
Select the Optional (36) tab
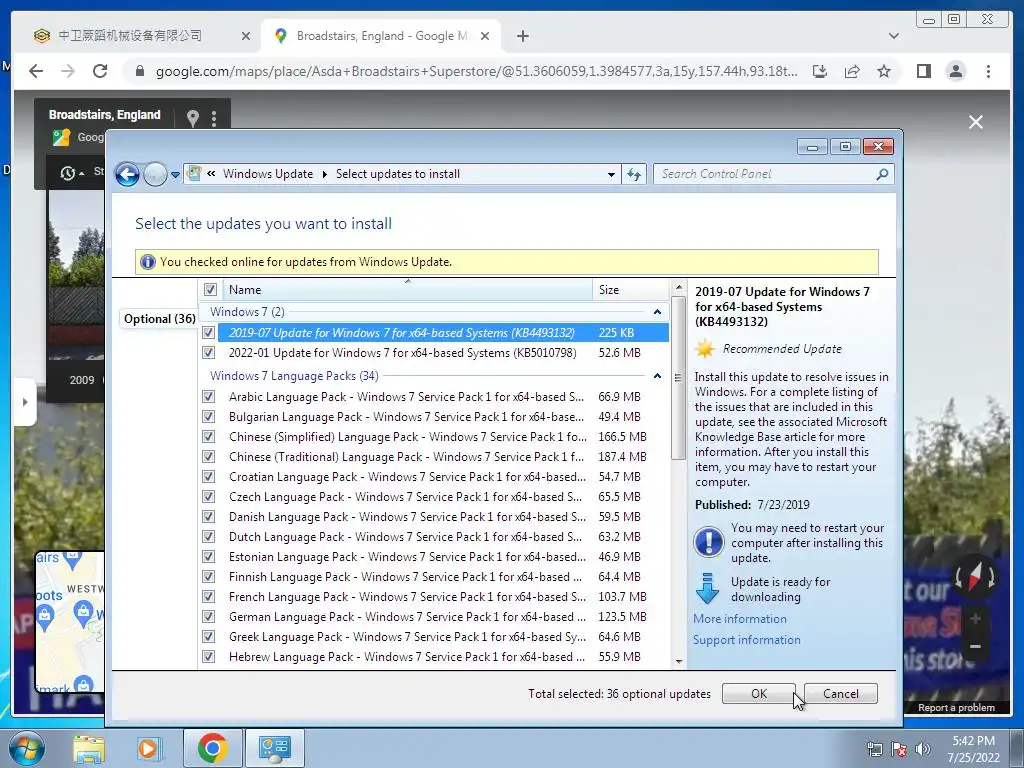159,319
